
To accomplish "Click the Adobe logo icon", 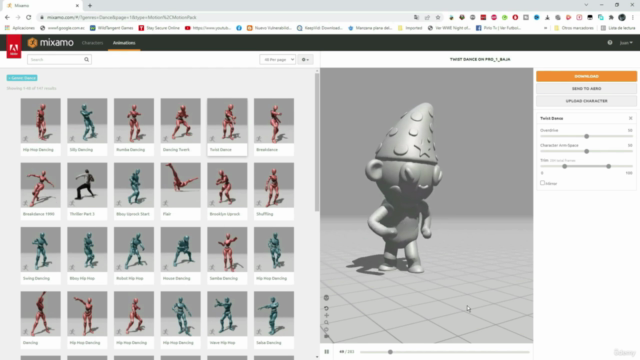I will (x=14, y=47).
